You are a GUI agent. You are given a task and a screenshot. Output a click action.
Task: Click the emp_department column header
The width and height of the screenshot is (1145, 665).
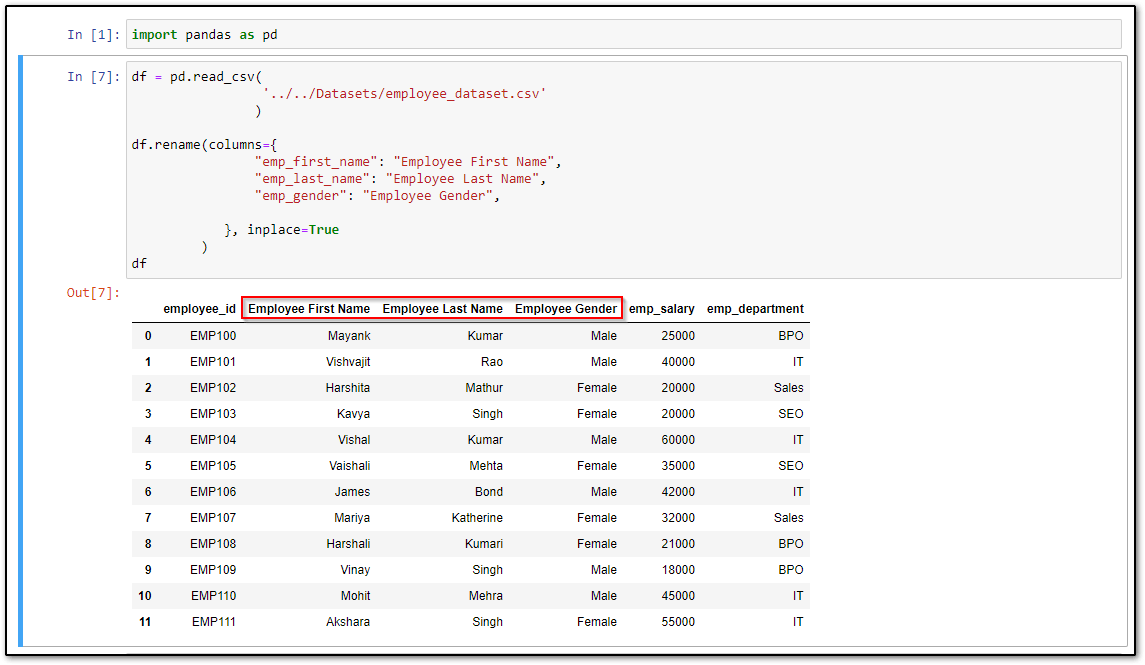pyautogui.click(x=755, y=308)
